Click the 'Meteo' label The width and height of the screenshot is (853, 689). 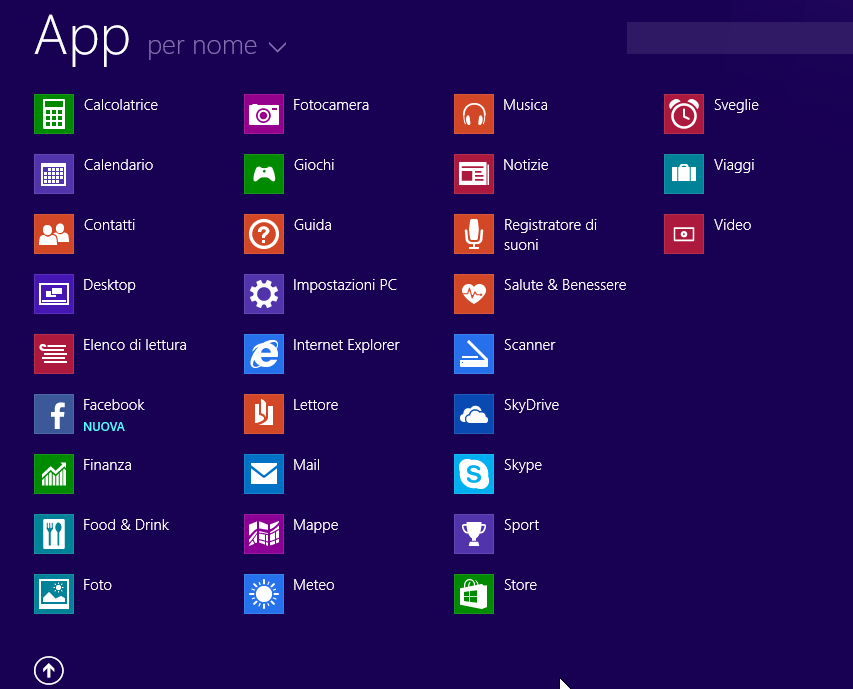tap(313, 585)
